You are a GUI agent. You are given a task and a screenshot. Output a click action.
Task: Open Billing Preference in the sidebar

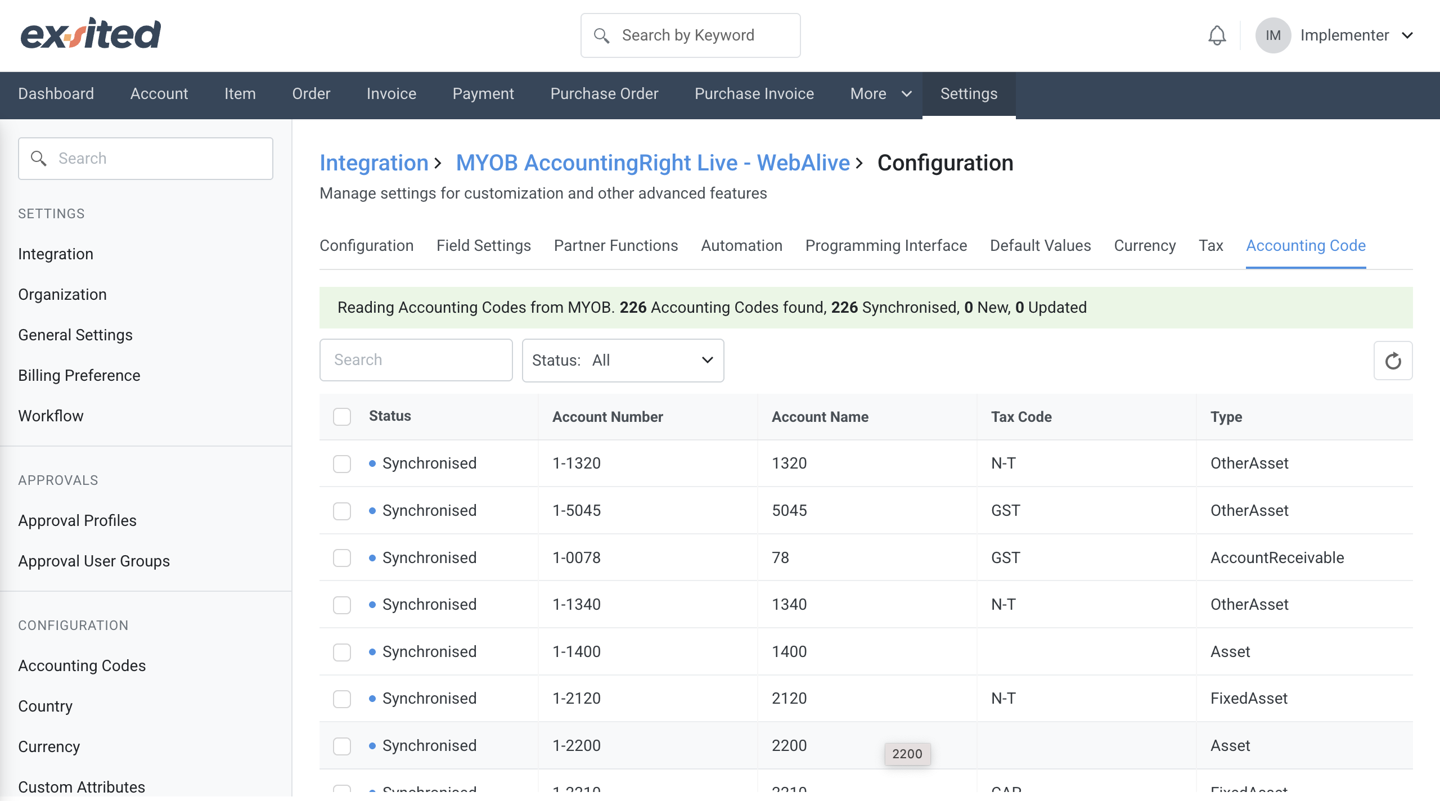(79, 376)
